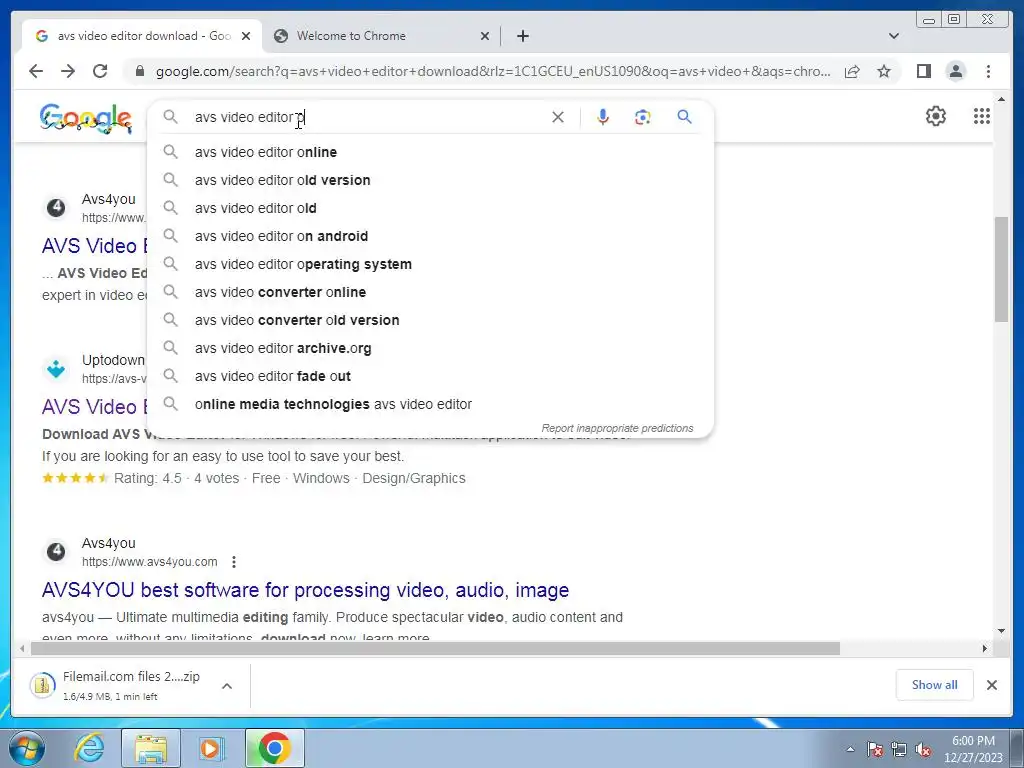Select suggestion avs video converter online
The width and height of the screenshot is (1024, 768).
click(430, 293)
